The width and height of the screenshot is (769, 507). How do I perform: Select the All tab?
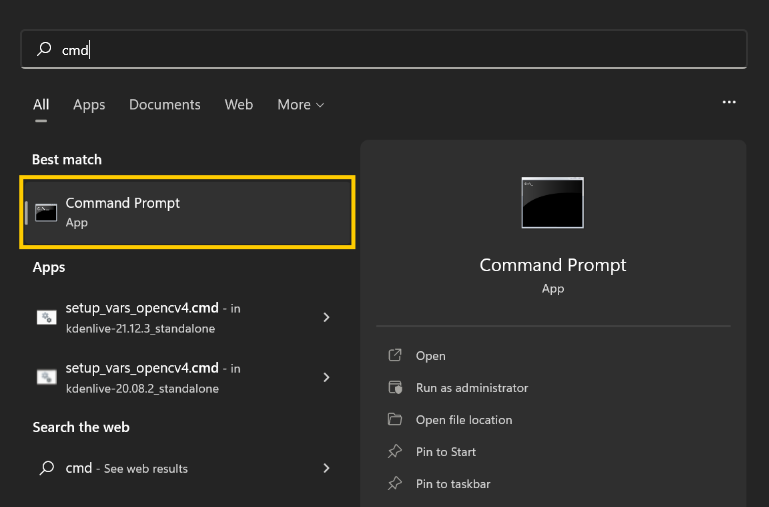click(x=41, y=104)
